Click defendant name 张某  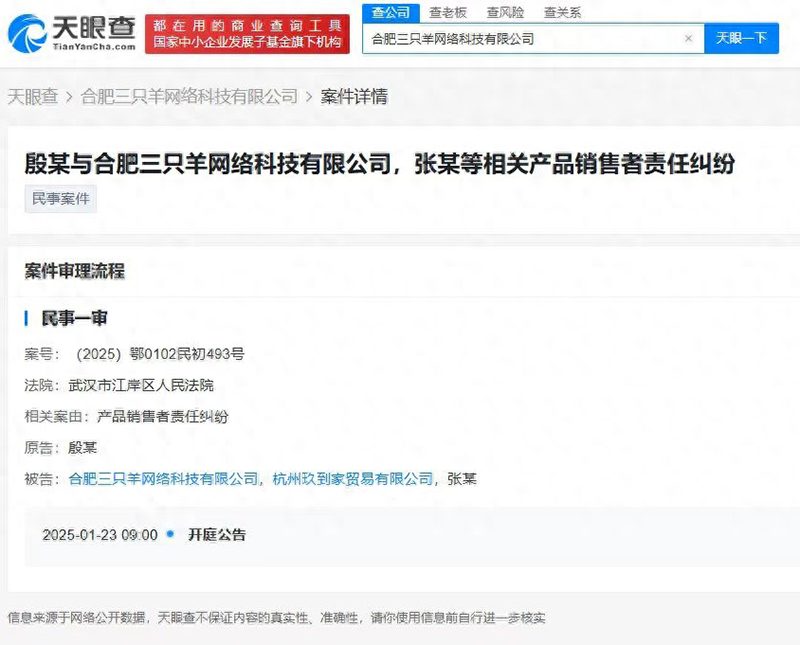(462, 479)
